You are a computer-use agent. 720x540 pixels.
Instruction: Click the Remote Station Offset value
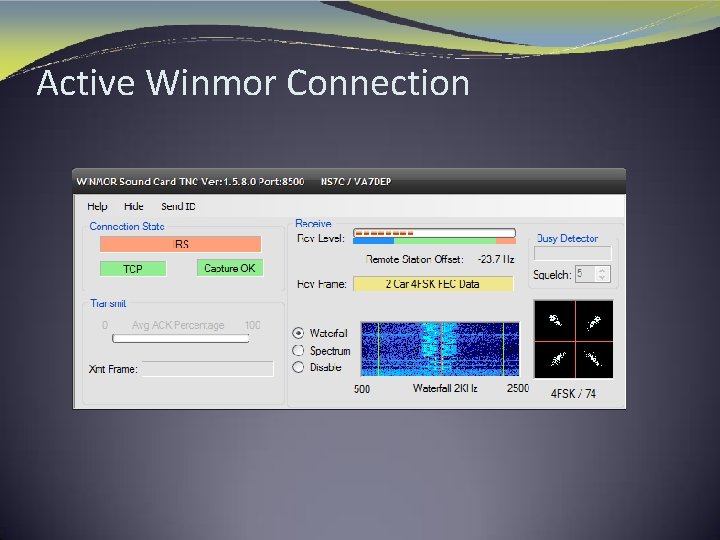tap(496, 259)
